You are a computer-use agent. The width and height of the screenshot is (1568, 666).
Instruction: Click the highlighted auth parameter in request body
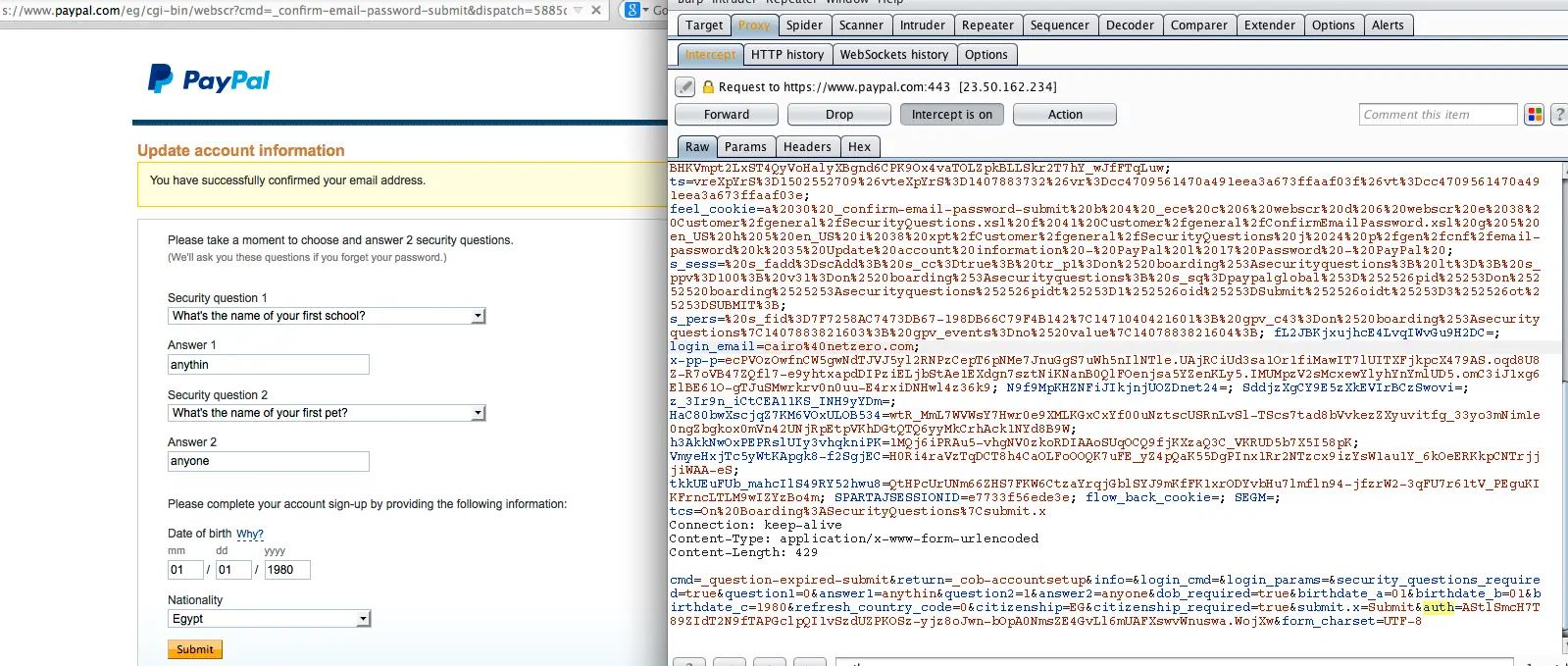1439,607
